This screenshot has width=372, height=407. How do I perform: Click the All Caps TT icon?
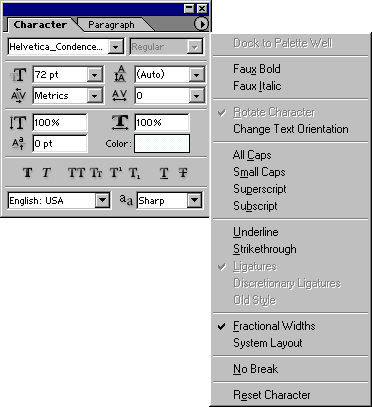[x=76, y=173]
